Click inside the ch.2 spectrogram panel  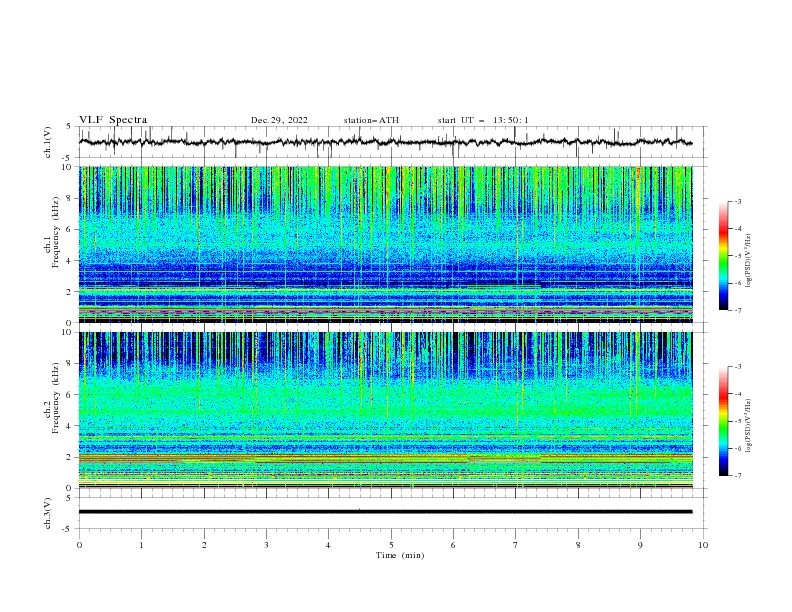coord(385,410)
